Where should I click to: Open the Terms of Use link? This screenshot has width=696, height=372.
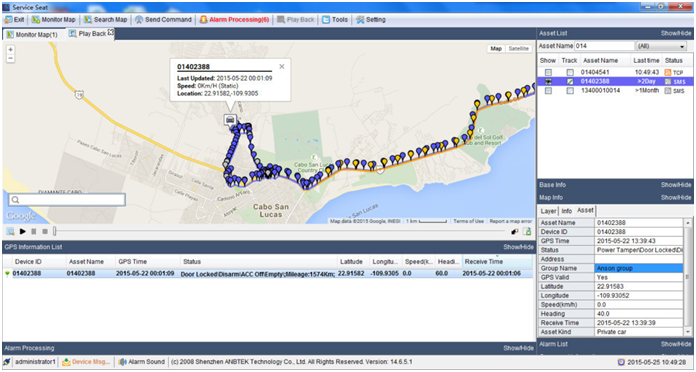[x=468, y=221]
